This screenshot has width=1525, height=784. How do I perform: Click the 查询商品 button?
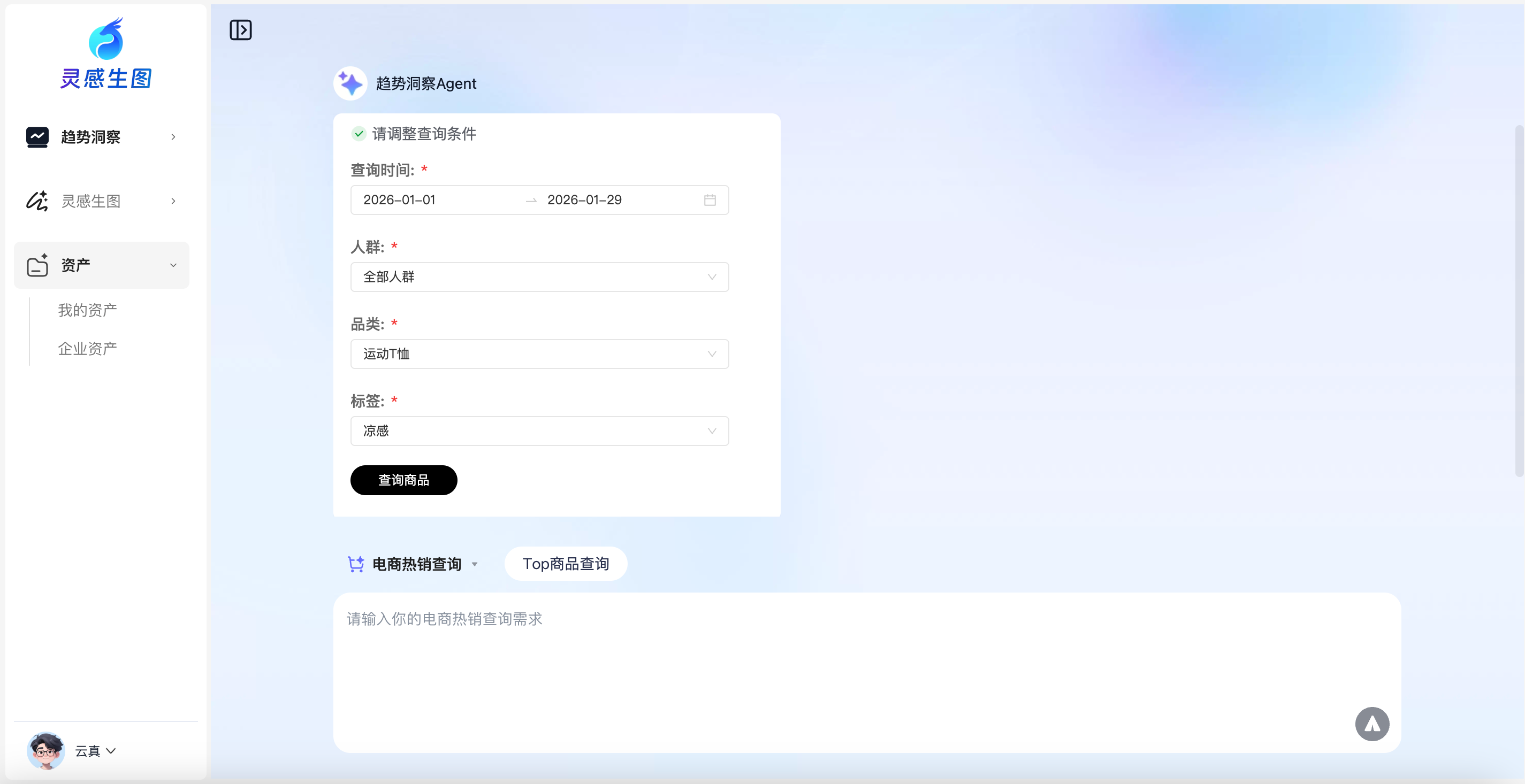coord(403,480)
